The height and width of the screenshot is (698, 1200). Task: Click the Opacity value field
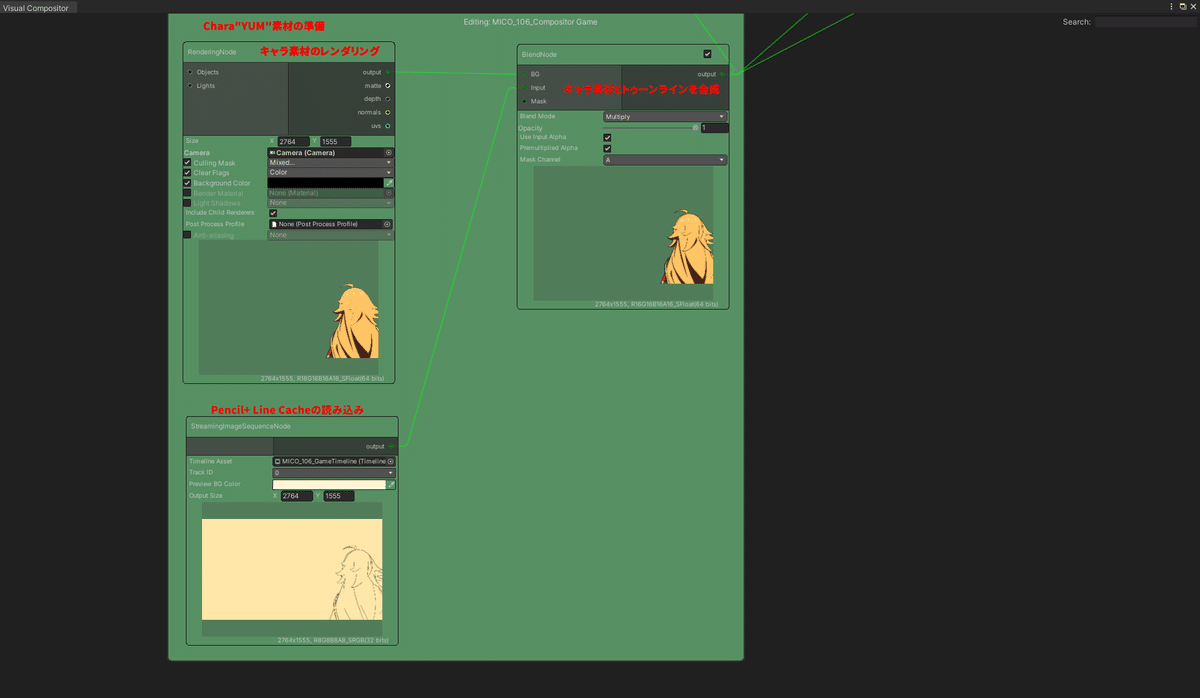714,128
